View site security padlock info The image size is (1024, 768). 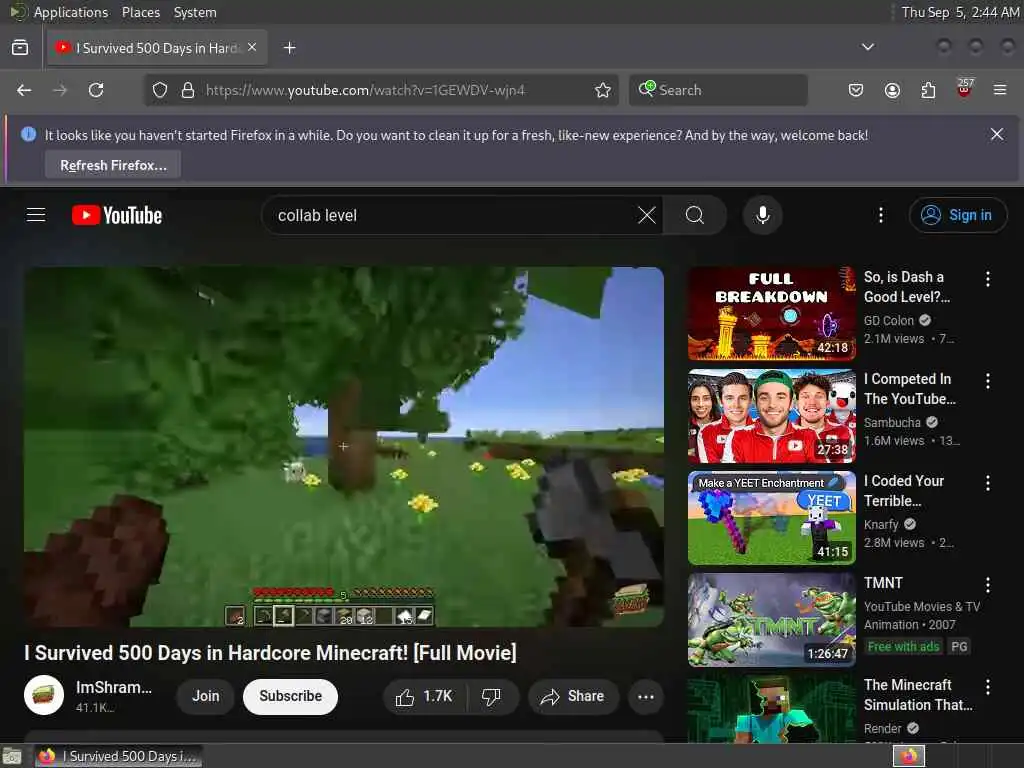point(187,90)
